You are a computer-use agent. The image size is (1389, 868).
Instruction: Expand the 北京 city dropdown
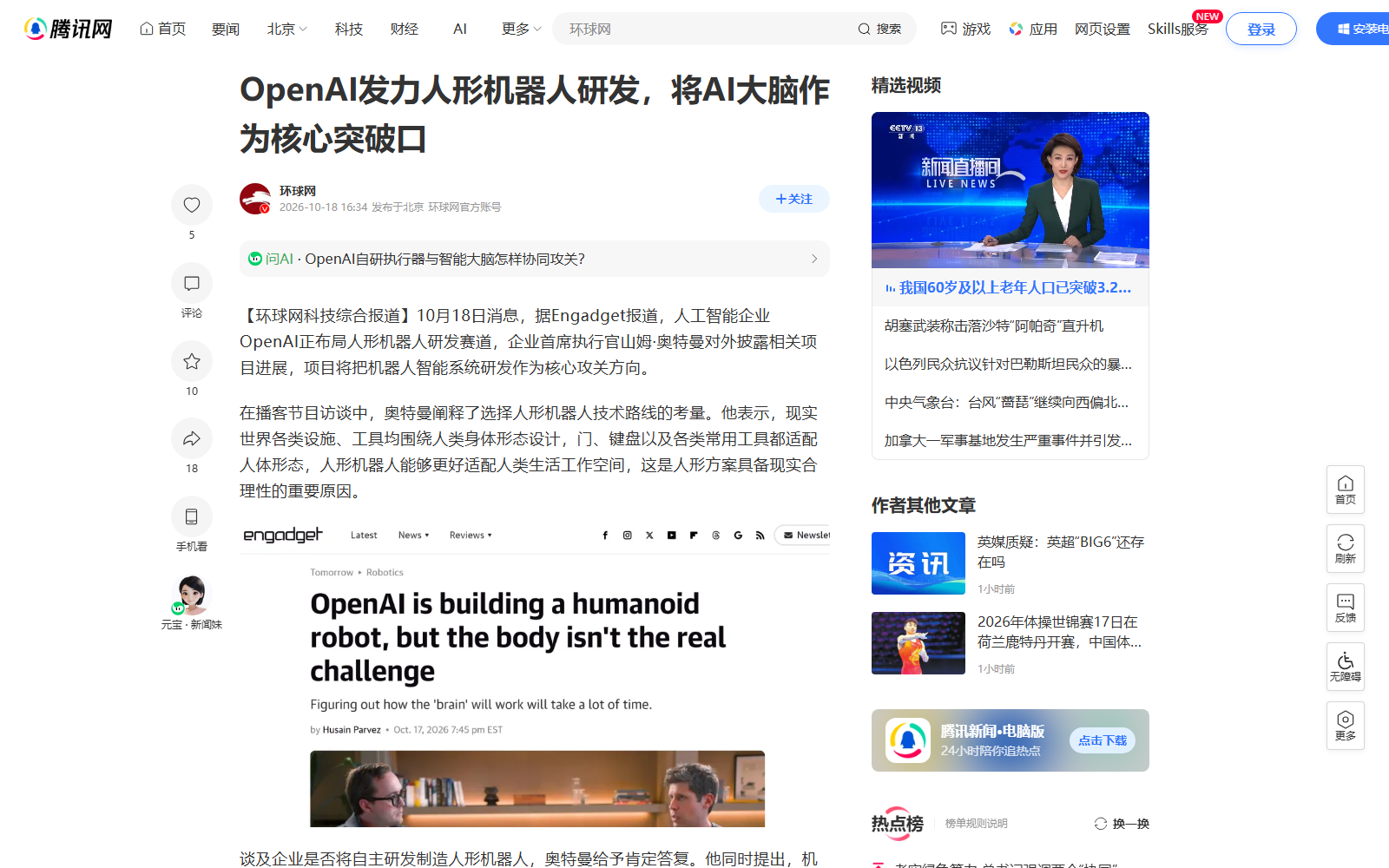coord(287,29)
